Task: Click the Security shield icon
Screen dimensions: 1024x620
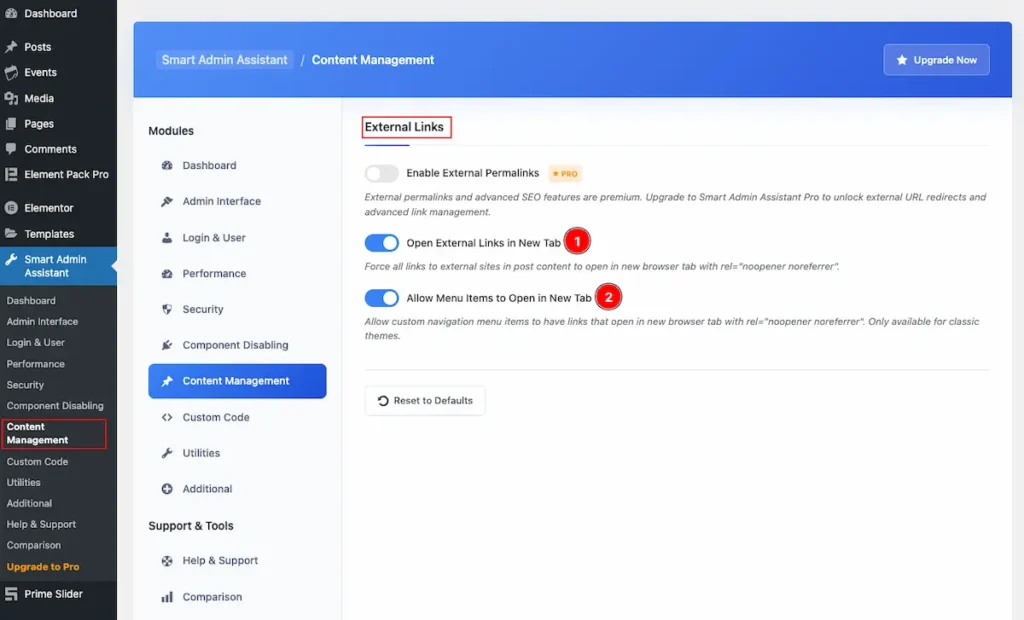Action: pos(167,309)
